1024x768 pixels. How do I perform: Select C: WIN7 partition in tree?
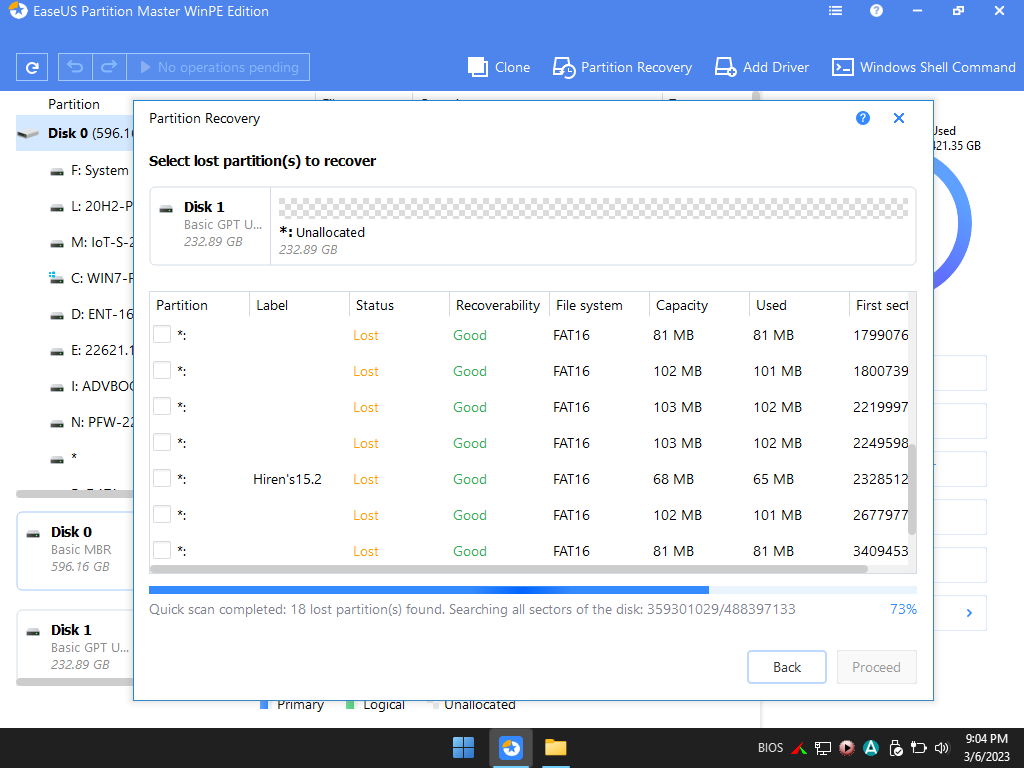coord(91,278)
